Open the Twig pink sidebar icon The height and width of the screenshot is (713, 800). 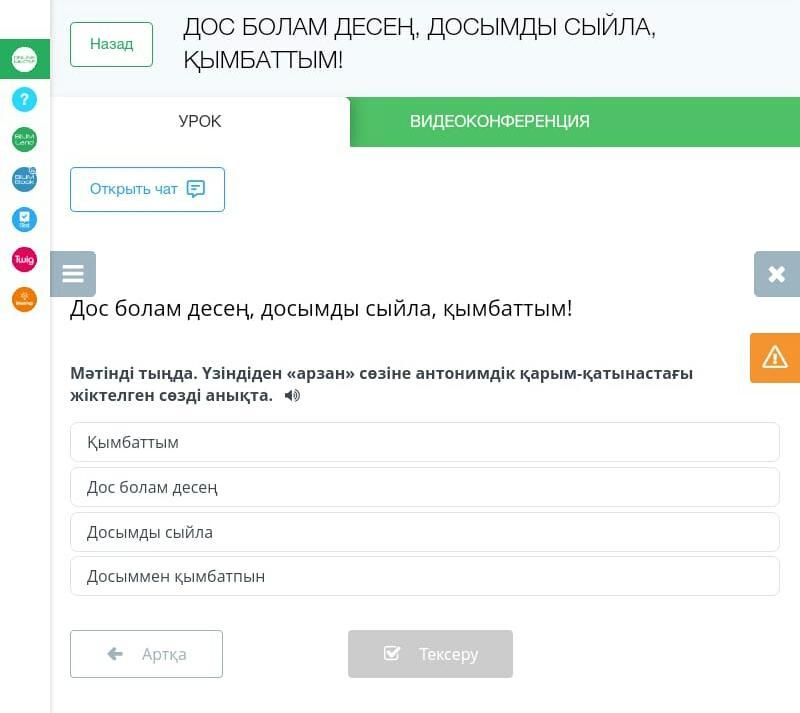click(x=24, y=259)
